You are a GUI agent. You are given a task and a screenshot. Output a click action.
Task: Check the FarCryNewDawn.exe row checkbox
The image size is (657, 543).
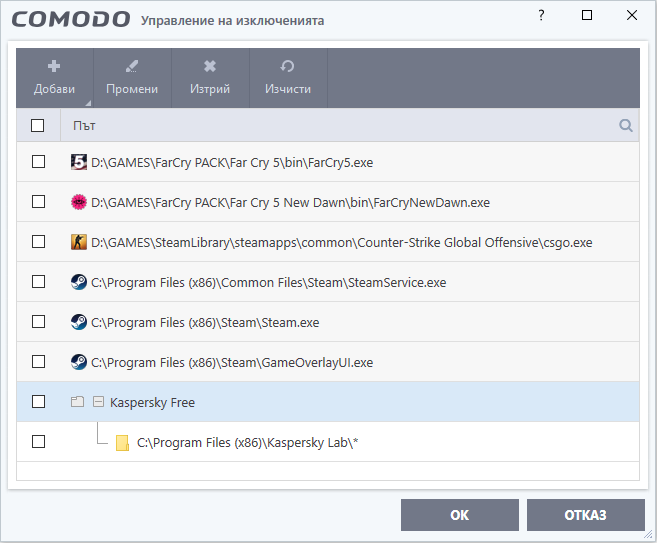39,202
